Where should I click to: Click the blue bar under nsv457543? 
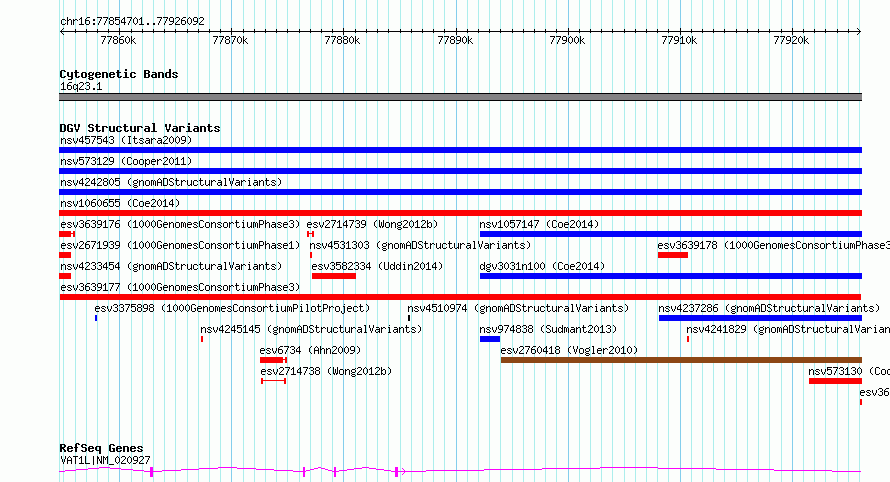click(x=460, y=150)
